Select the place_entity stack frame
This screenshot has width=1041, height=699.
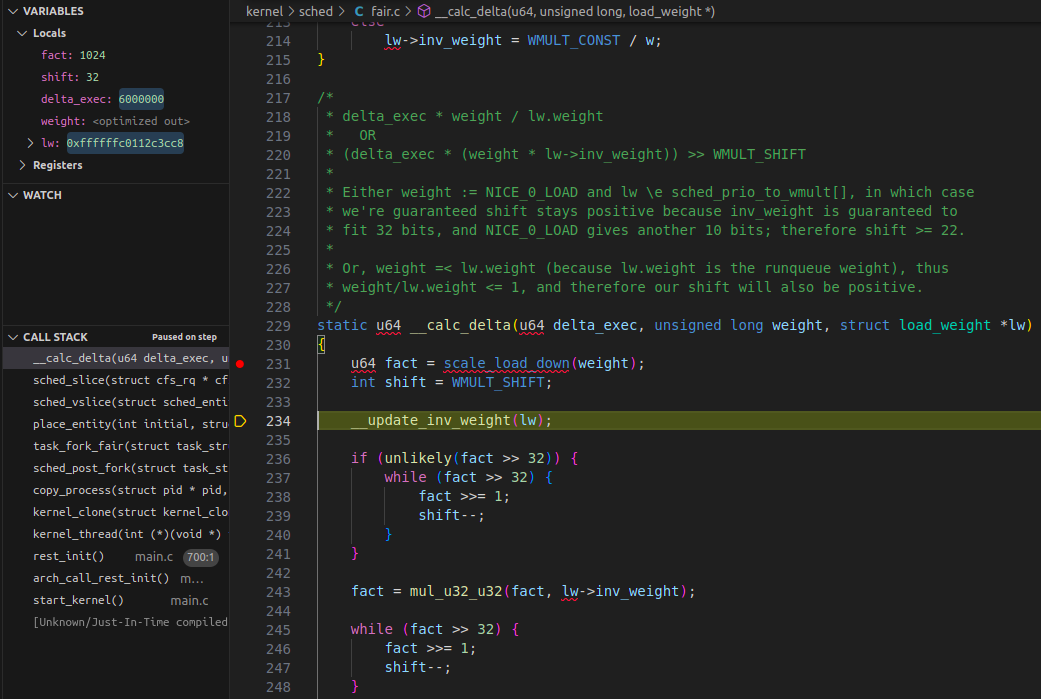116,424
